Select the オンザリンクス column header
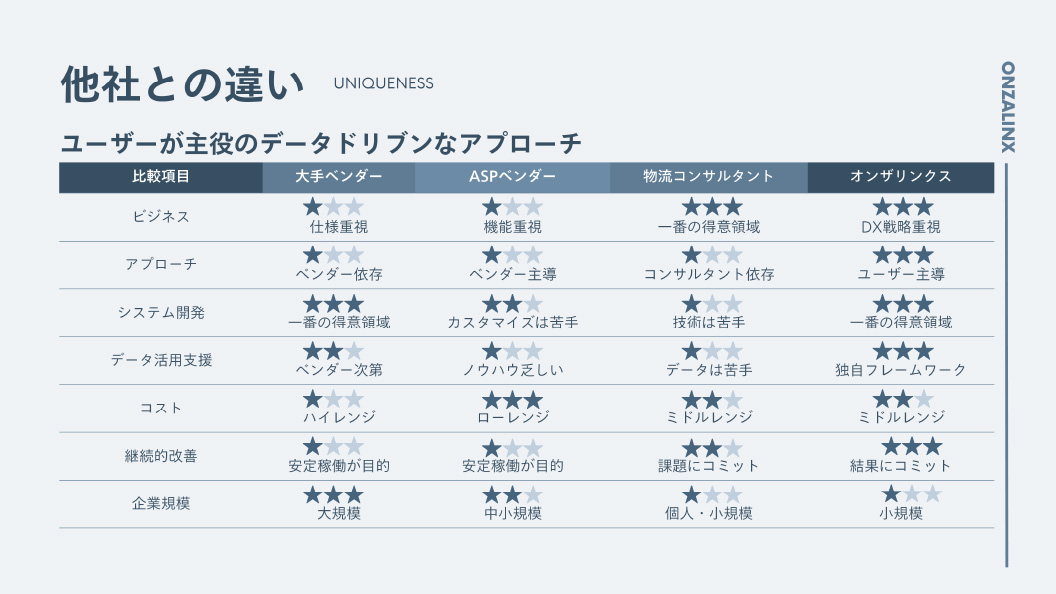Screen dimensions: 1056x594 click(x=901, y=177)
